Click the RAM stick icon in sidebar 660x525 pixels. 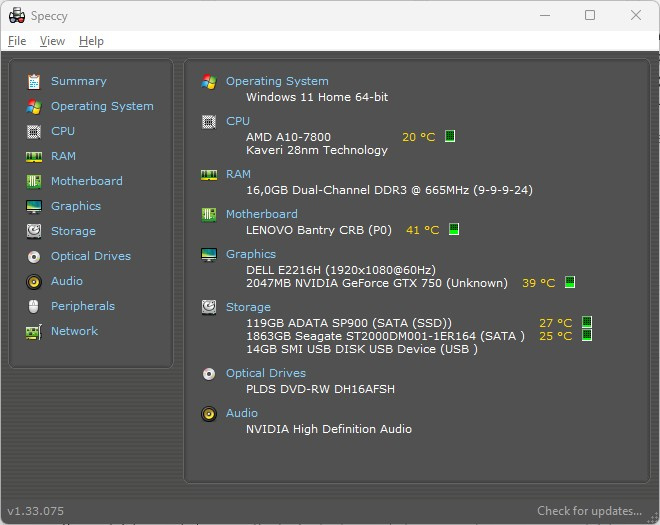34,157
